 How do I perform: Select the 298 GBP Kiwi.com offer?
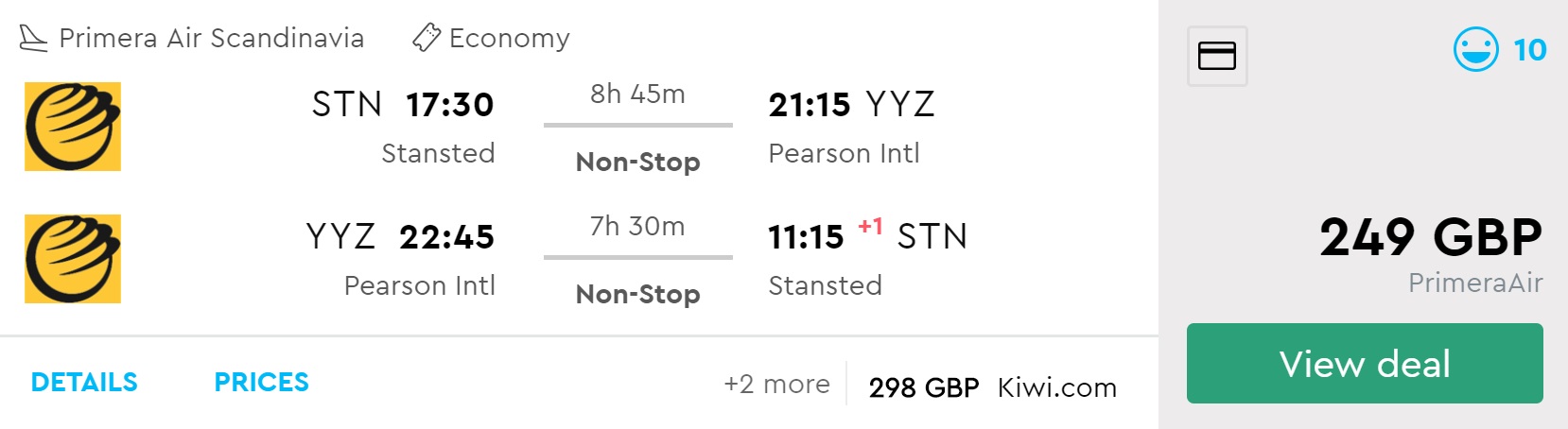992,387
